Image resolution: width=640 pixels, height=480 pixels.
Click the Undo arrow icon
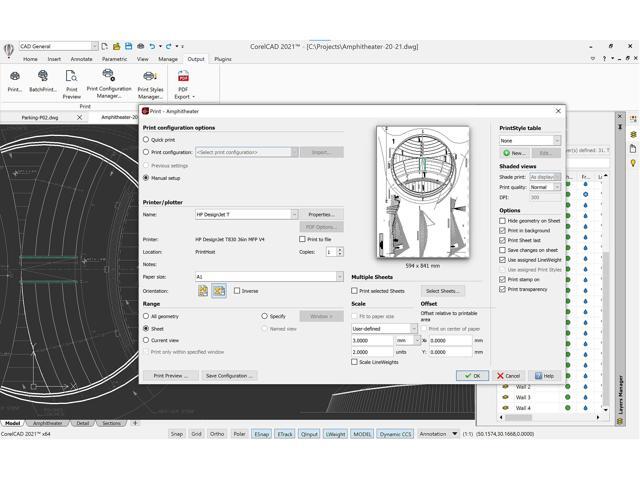[x=152, y=46]
